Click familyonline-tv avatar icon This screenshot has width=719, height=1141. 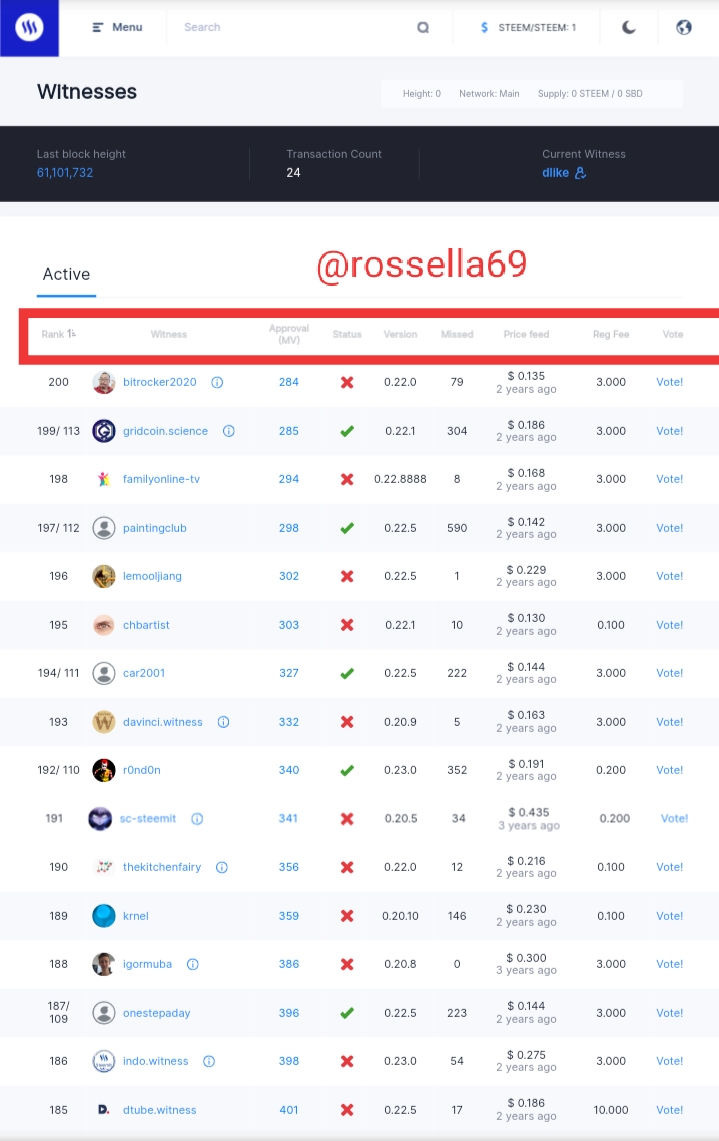(x=104, y=479)
